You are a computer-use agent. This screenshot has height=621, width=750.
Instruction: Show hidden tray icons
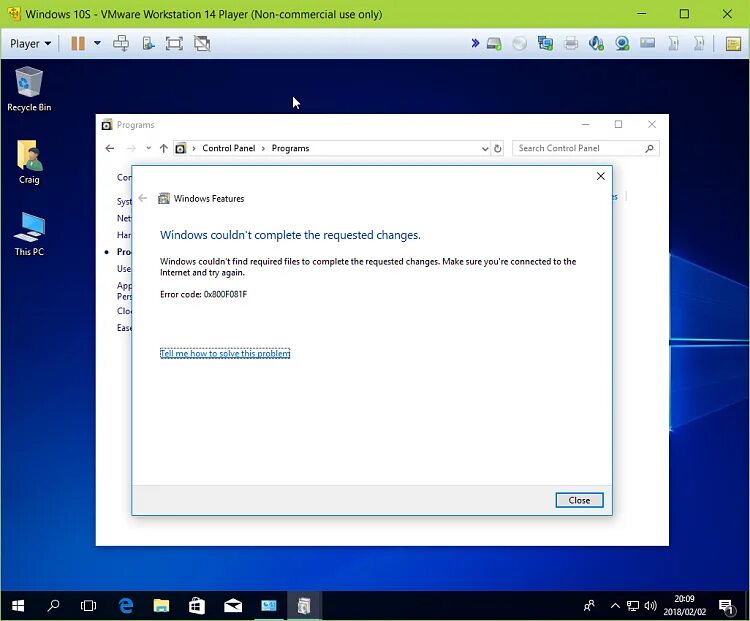(x=615, y=606)
